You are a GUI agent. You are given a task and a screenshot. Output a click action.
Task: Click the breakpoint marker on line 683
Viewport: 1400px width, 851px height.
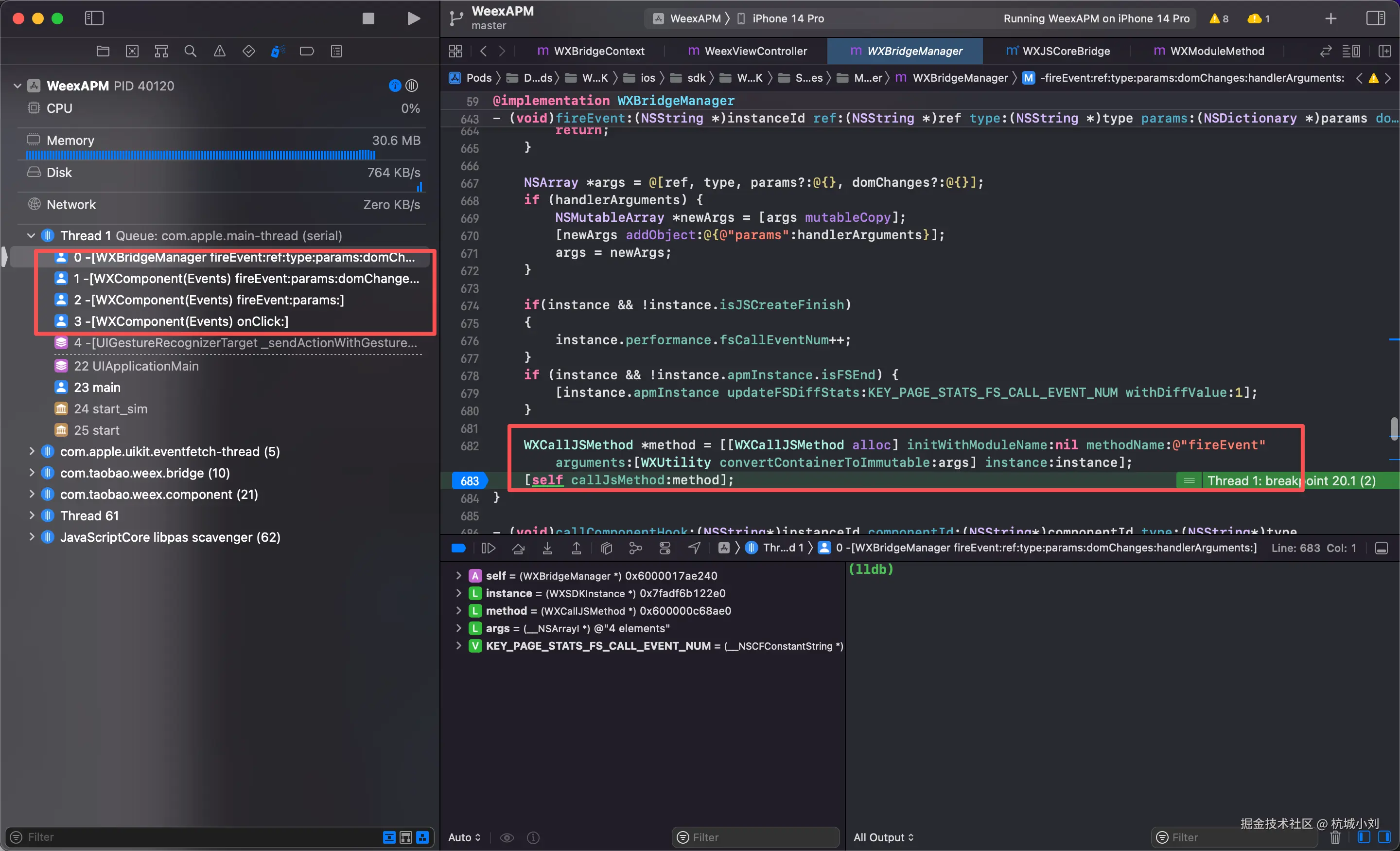coord(469,481)
